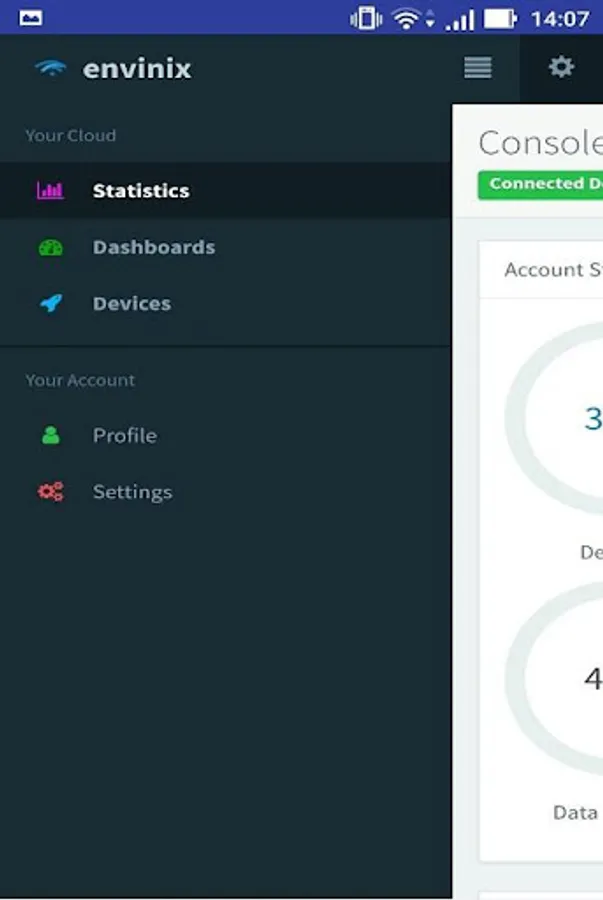The image size is (603, 900).
Task: Go to Devices menu item
Action: click(131, 304)
